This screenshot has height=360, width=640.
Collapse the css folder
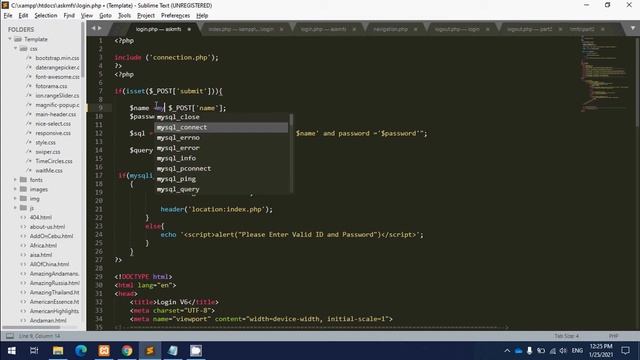(x=16, y=49)
